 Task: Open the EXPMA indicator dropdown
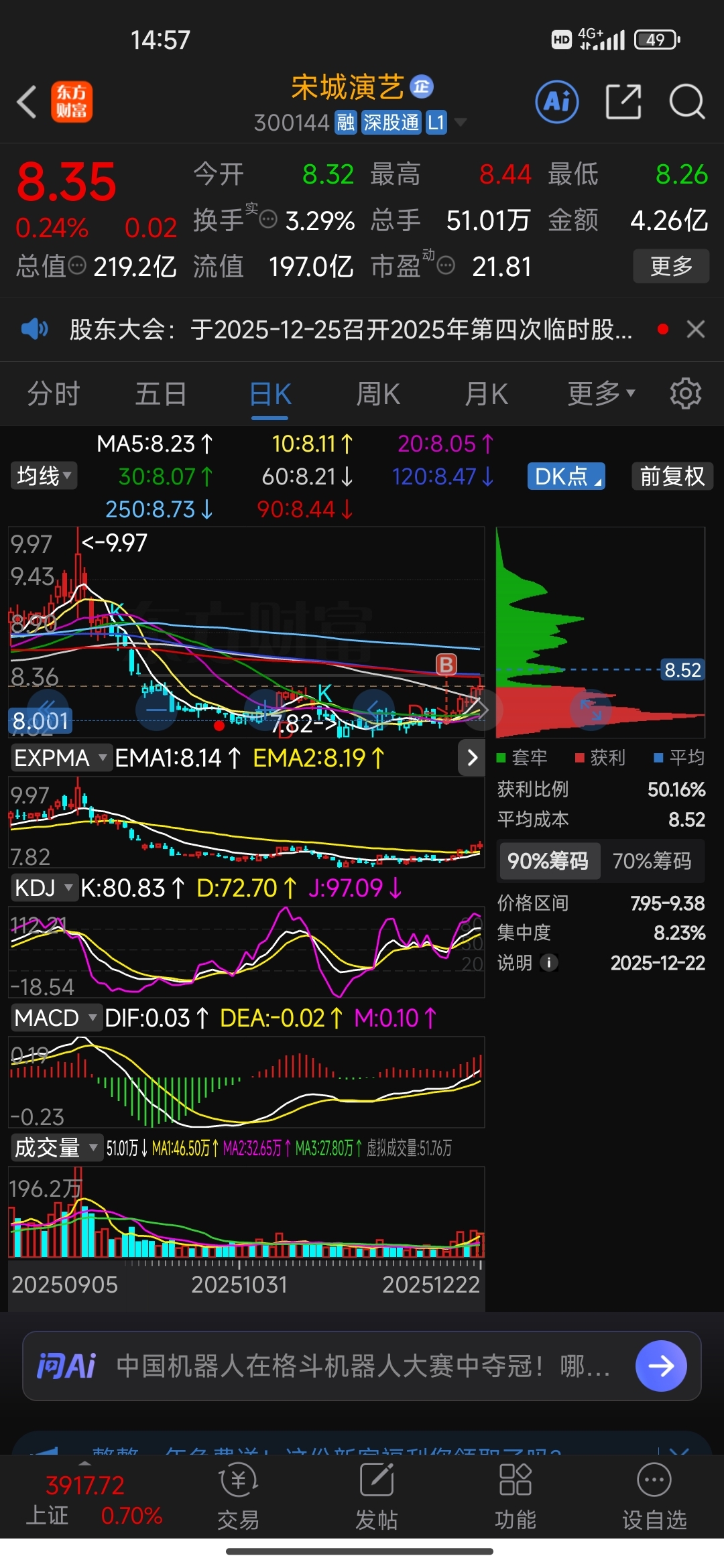click(60, 758)
